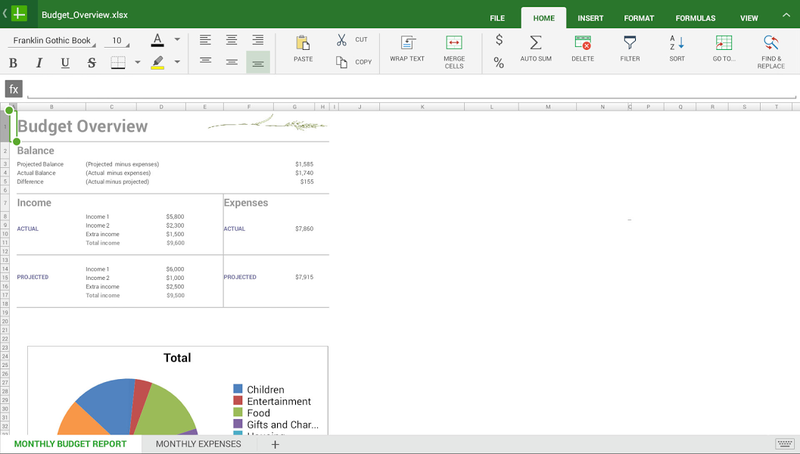Open the font size 10 selector
Screen dimensions: 800x454
coord(117,41)
